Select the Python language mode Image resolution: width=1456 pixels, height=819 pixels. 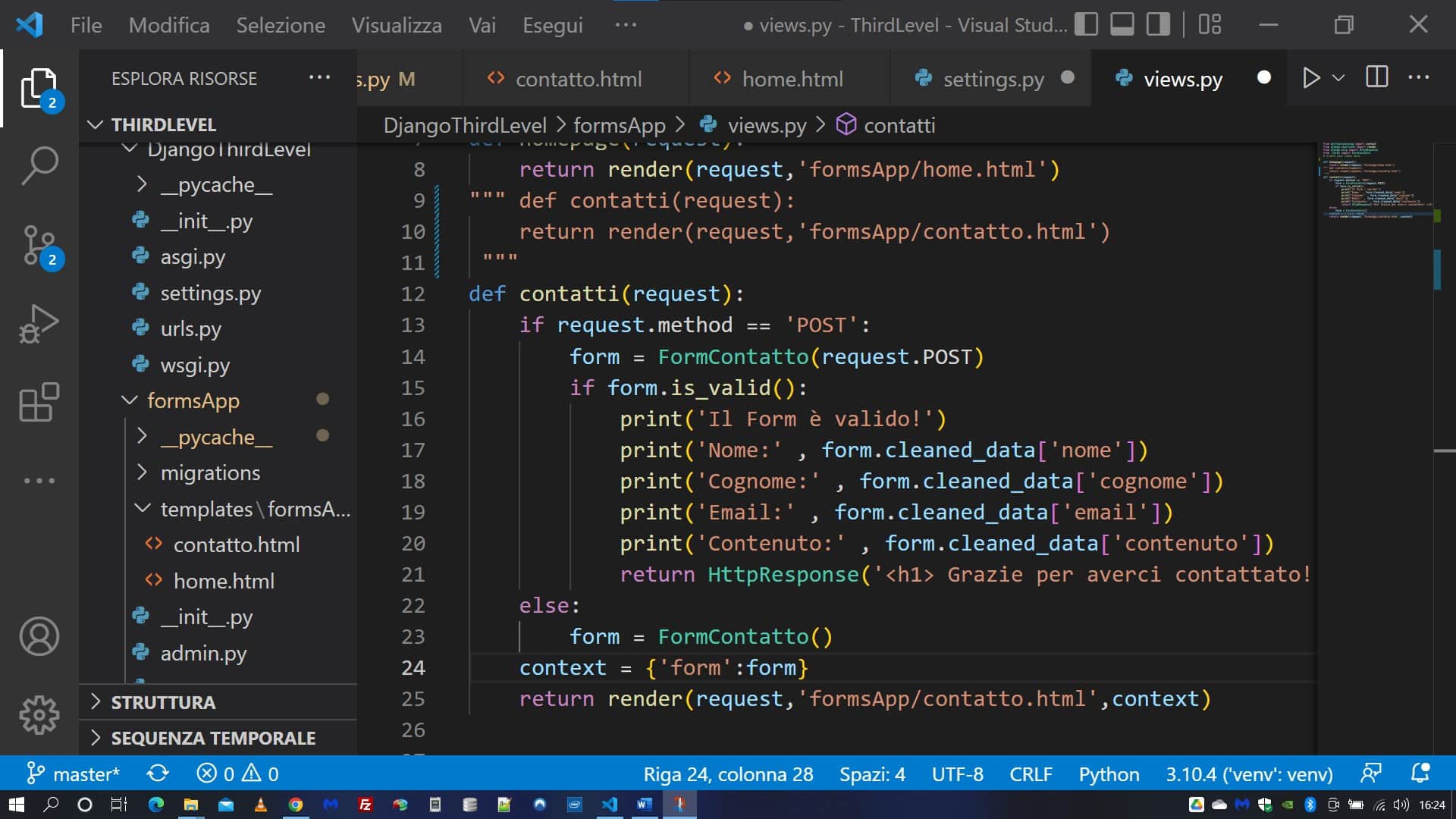pos(1109,774)
